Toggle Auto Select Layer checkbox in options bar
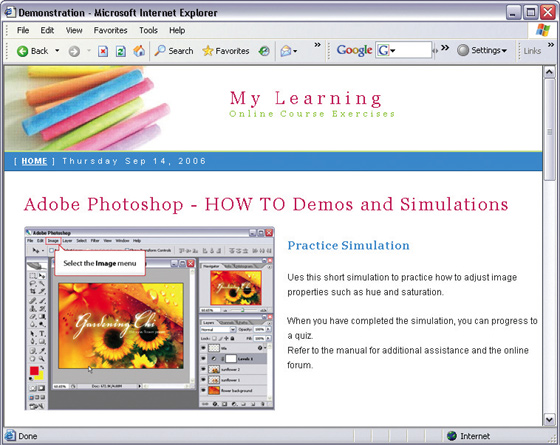 (x=51, y=250)
